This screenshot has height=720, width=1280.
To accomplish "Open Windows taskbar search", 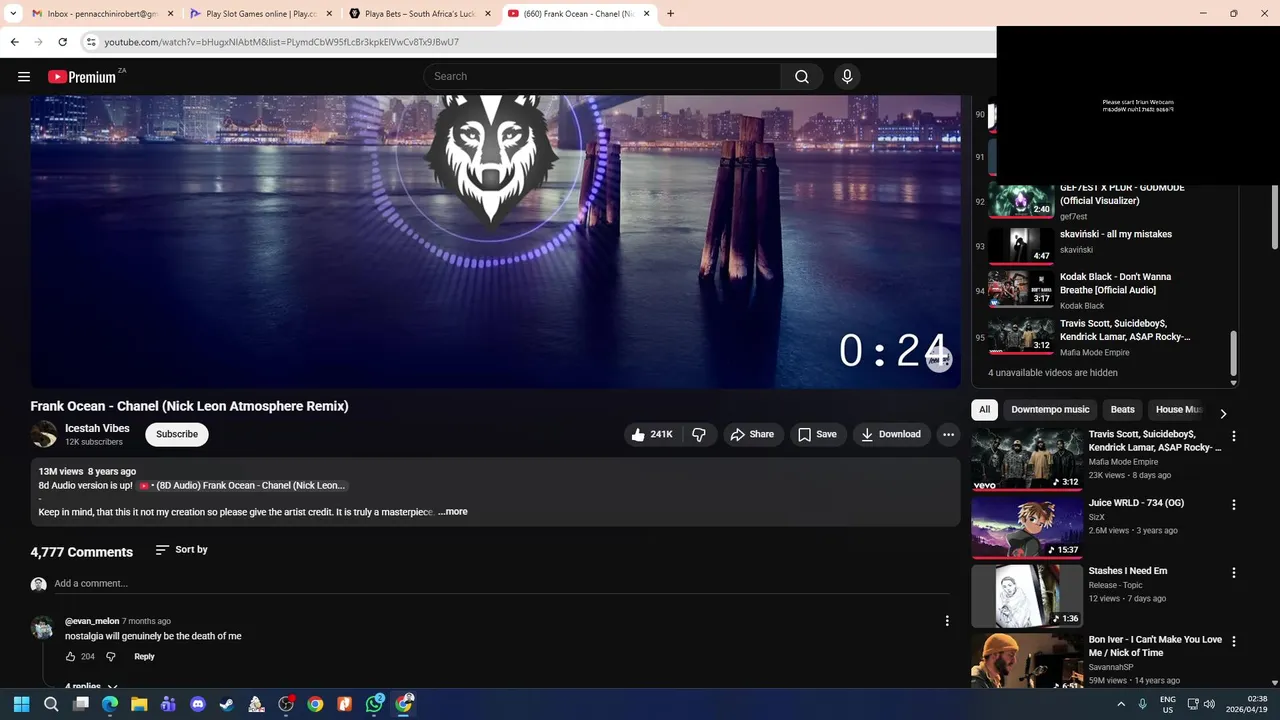I will 51,704.
